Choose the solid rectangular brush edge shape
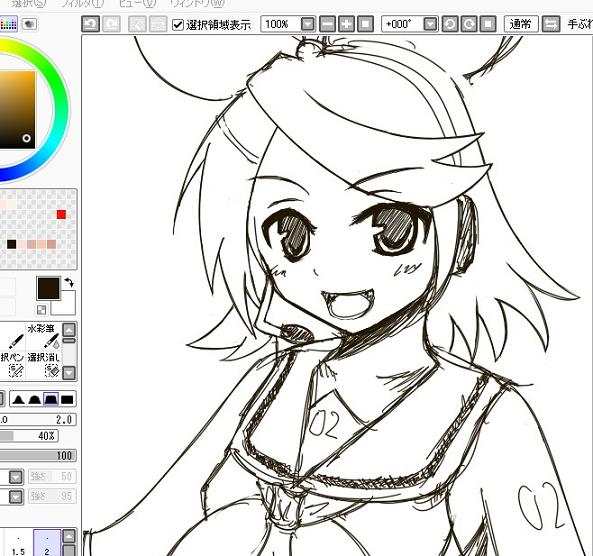This screenshot has width=593, height=556. pos(67,399)
